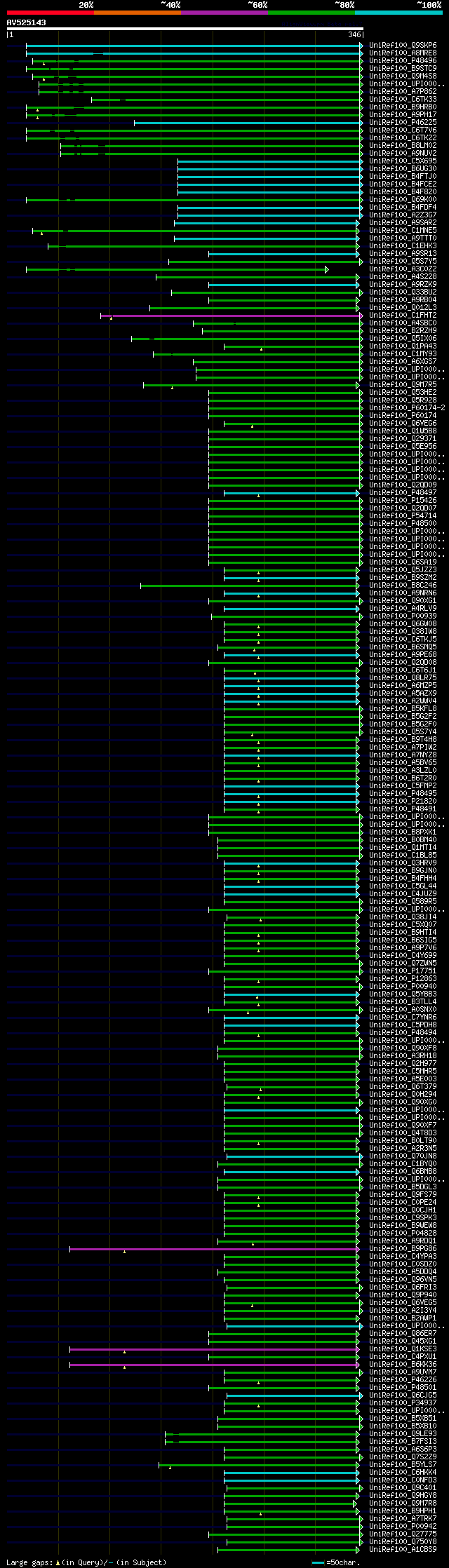Select the label UniRef100_P60174-2
Screen dimensions: 449x1568
point(407,408)
